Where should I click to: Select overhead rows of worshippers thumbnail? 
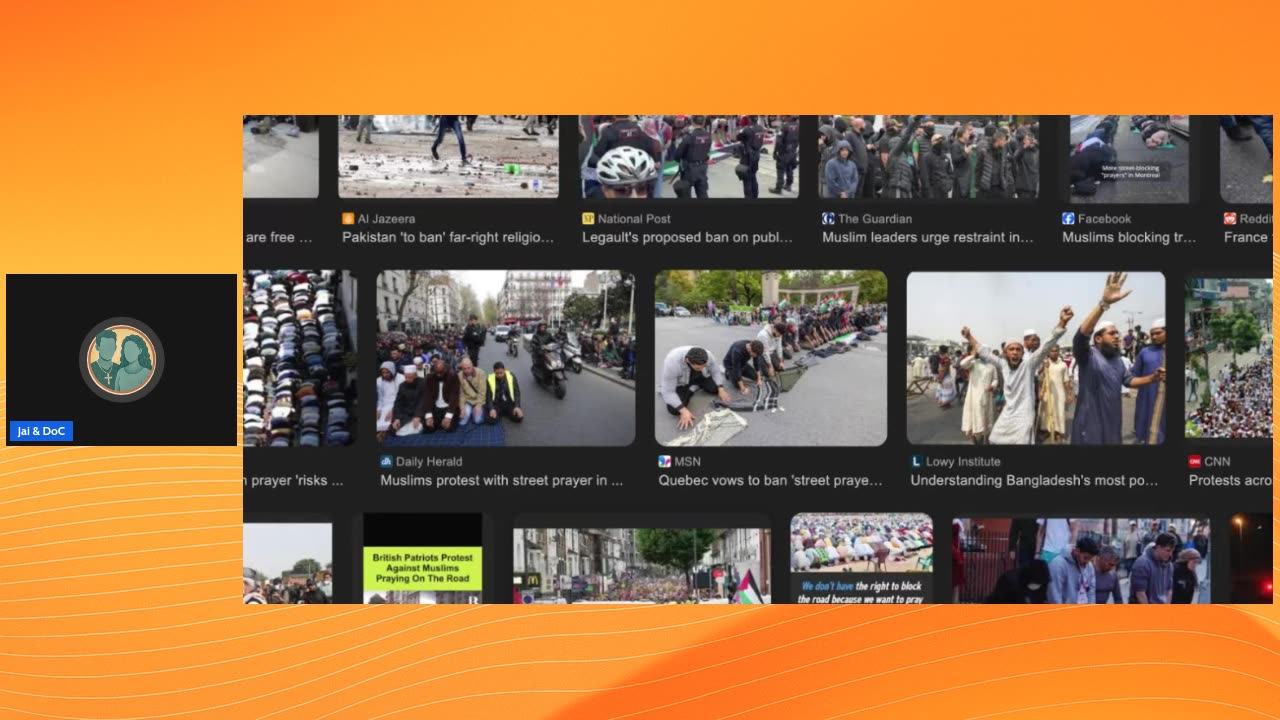pos(300,358)
